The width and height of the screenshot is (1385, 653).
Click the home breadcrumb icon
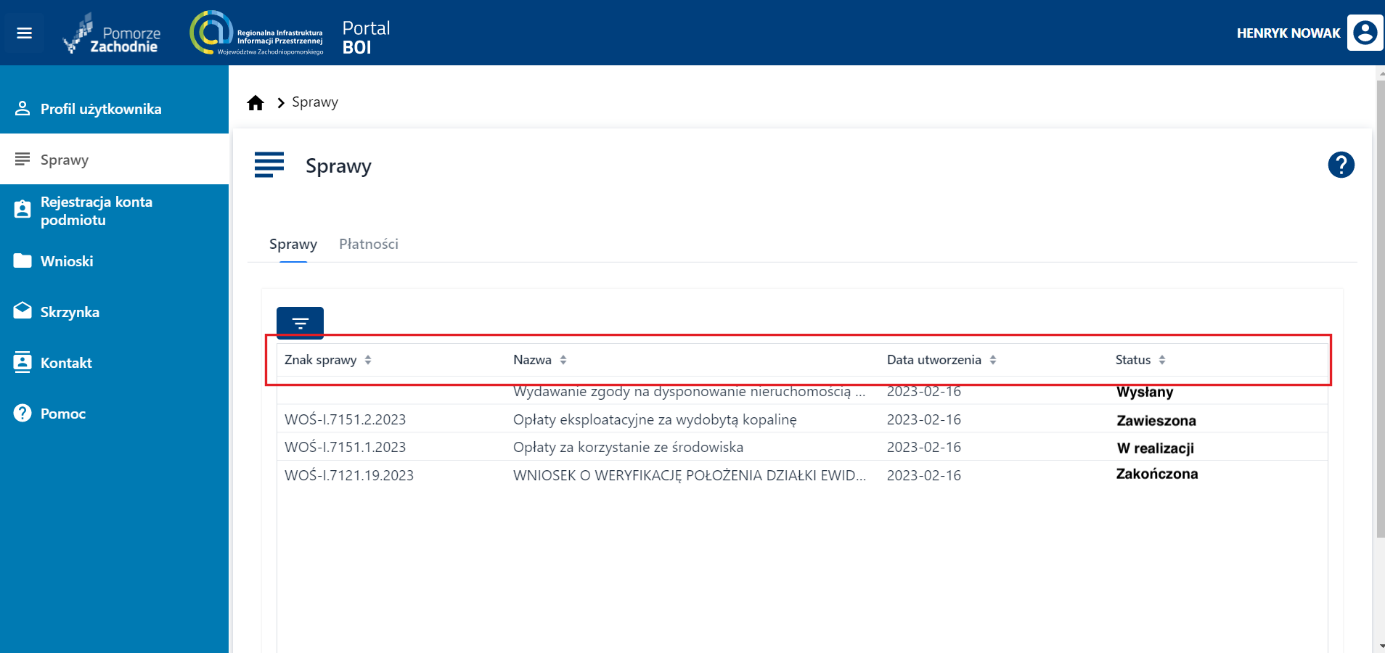tap(256, 103)
